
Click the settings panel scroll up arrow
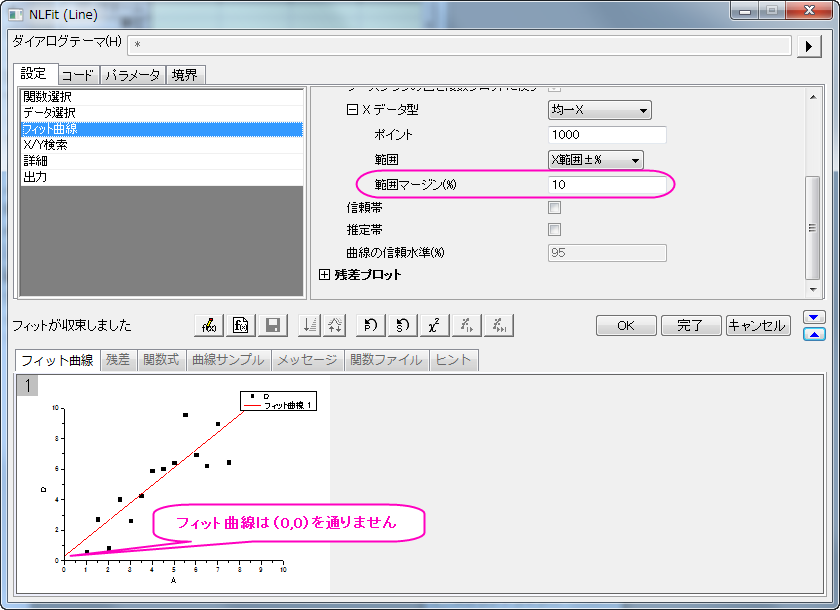pos(813,97)
